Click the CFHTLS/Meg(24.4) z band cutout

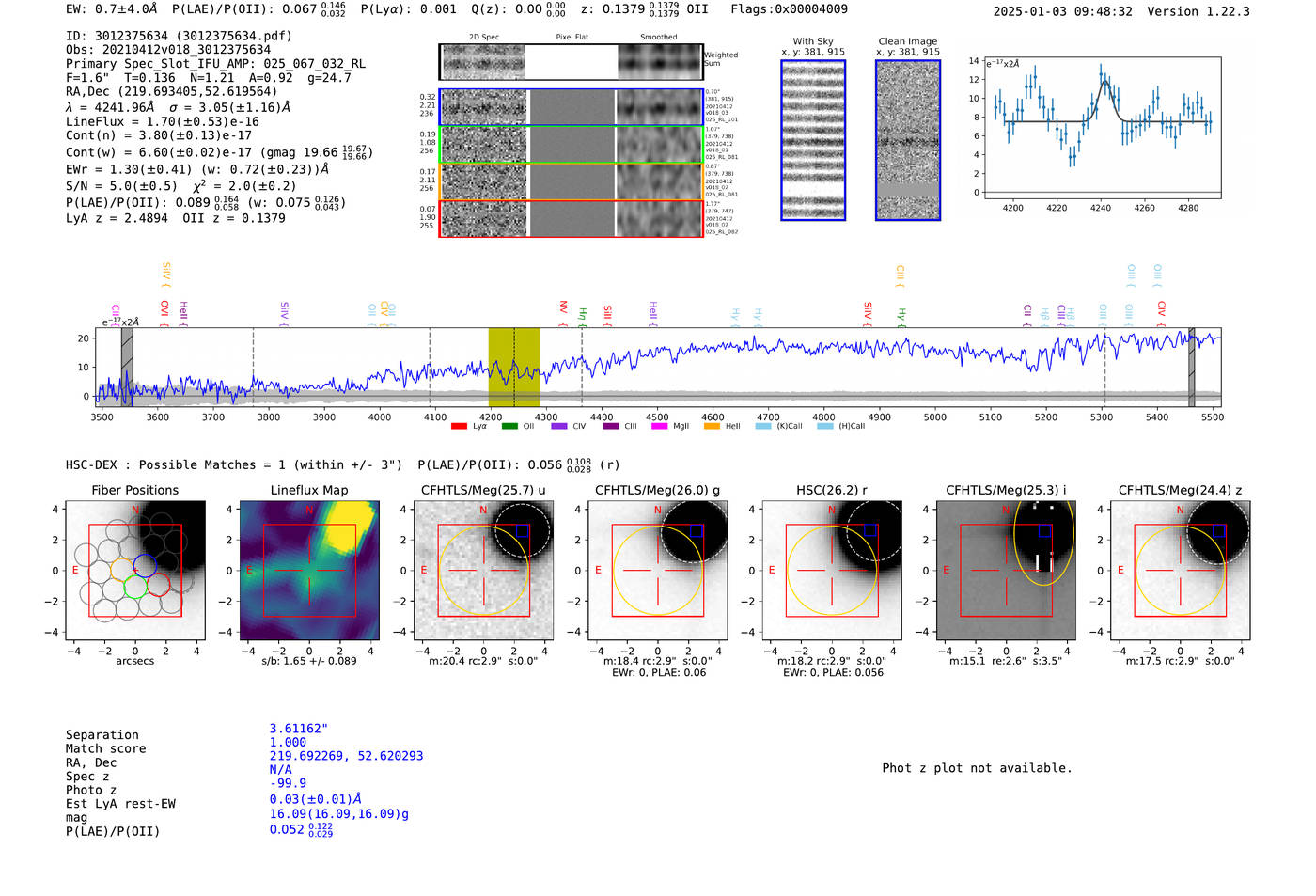tap(1180, 570)
